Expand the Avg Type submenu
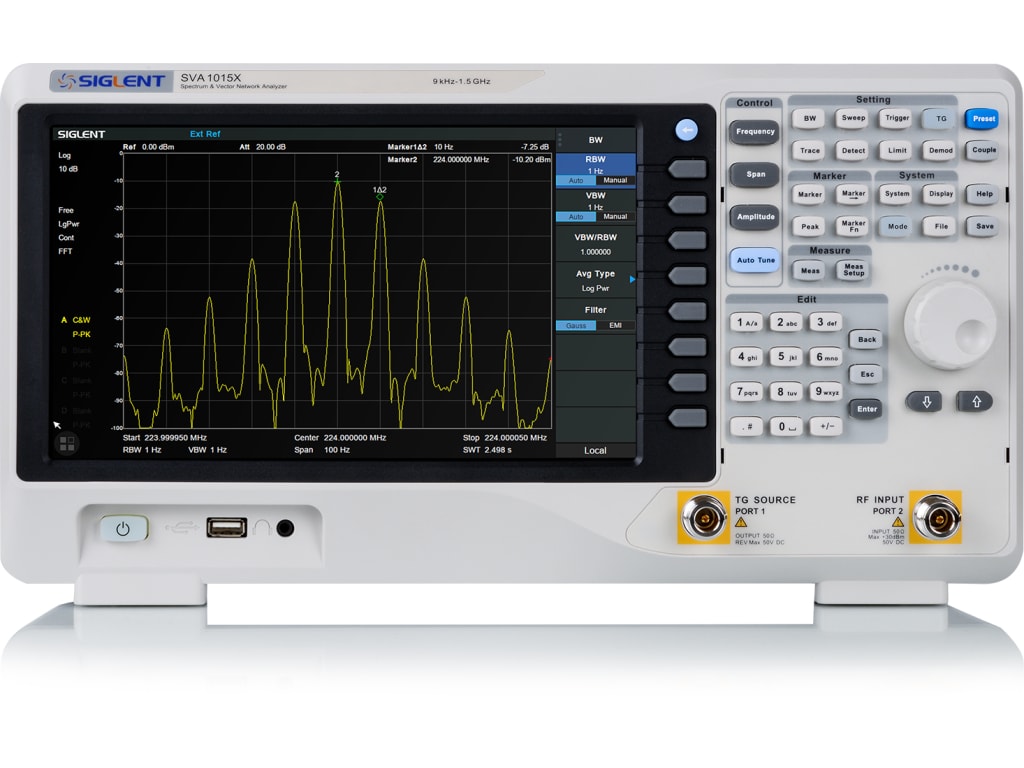This screenshot has width=1024, height=768. 595,280
